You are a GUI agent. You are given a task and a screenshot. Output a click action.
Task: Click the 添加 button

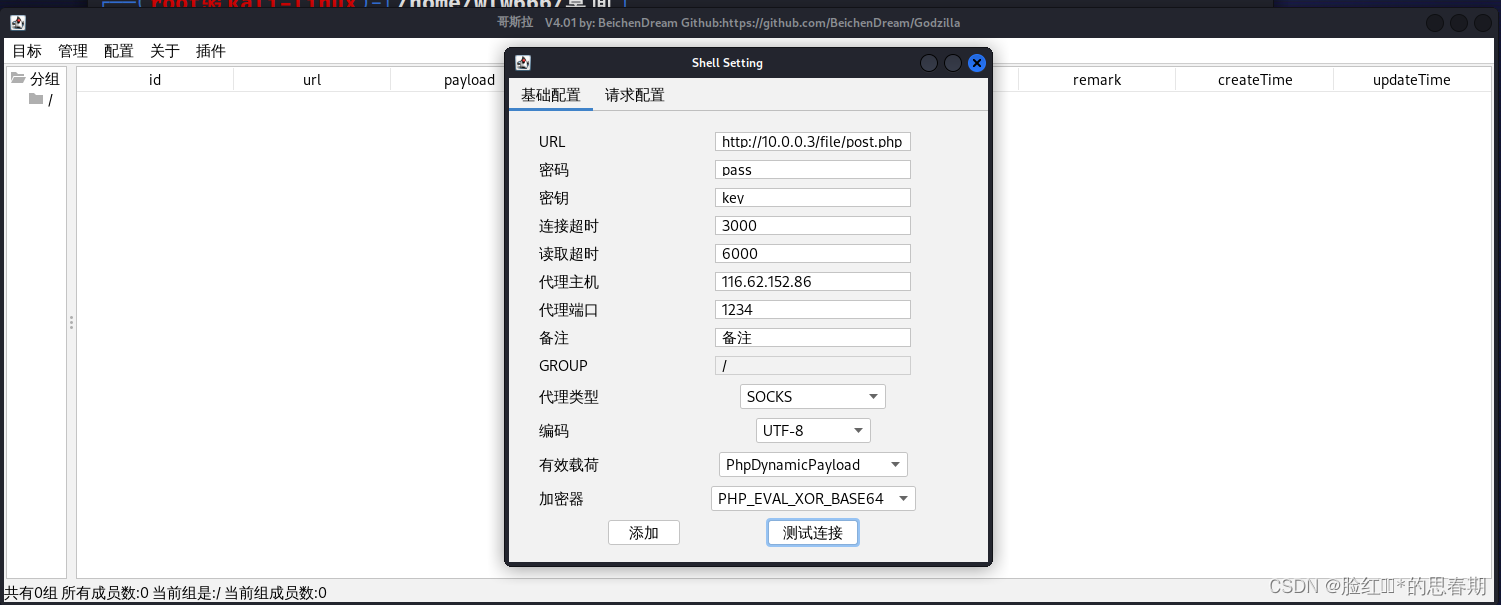click(643, 533)
